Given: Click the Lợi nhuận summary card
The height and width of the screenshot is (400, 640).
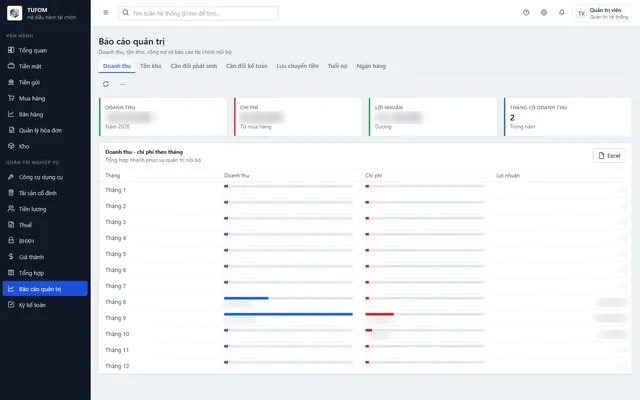Looking at the screenshot, I should (433, 117).
